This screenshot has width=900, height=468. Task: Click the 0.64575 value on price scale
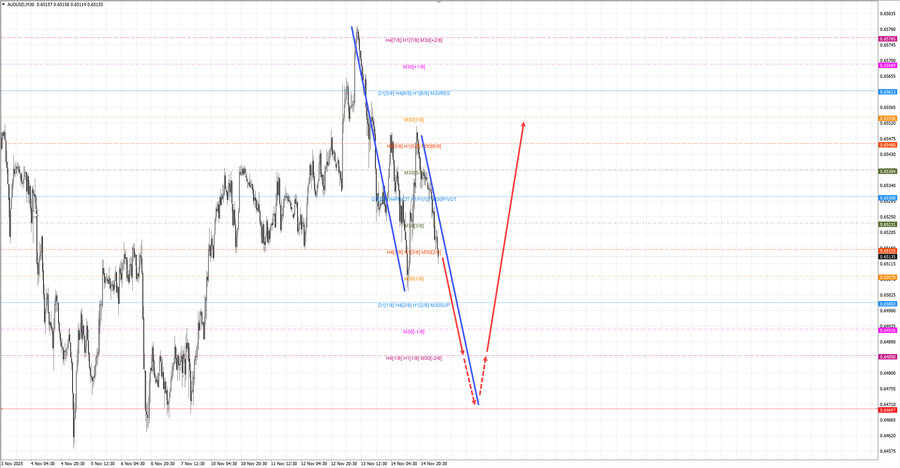[888, 451]
